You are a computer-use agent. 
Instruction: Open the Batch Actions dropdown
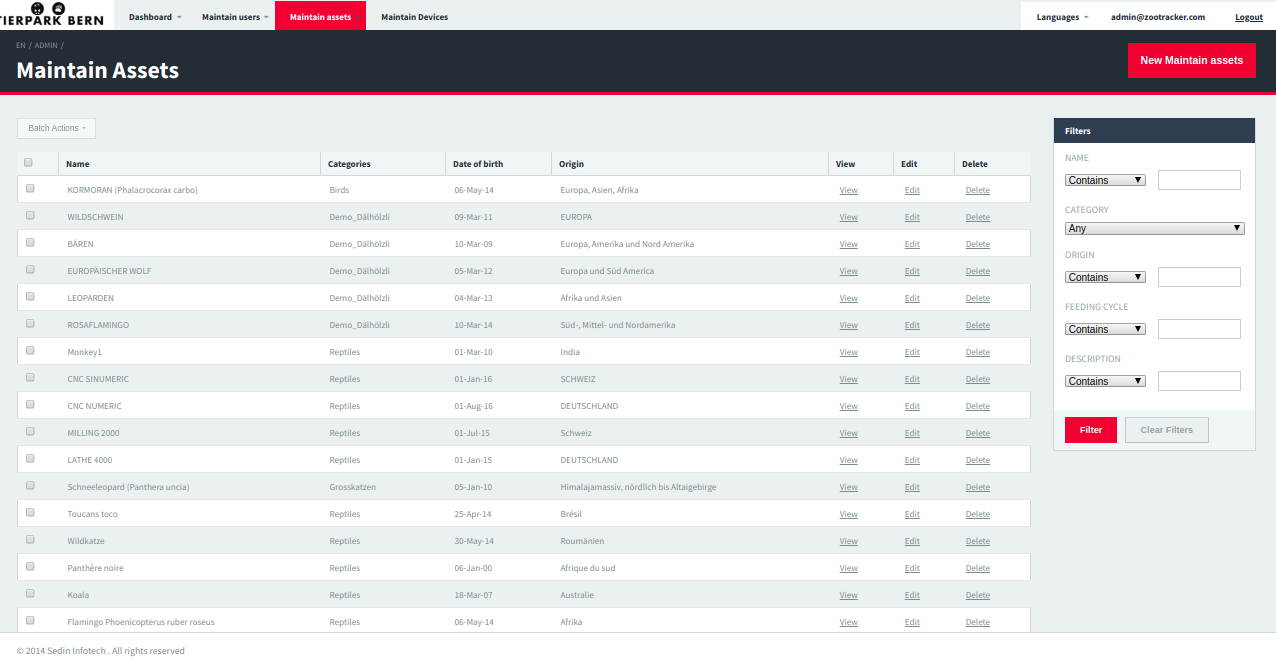56,128
